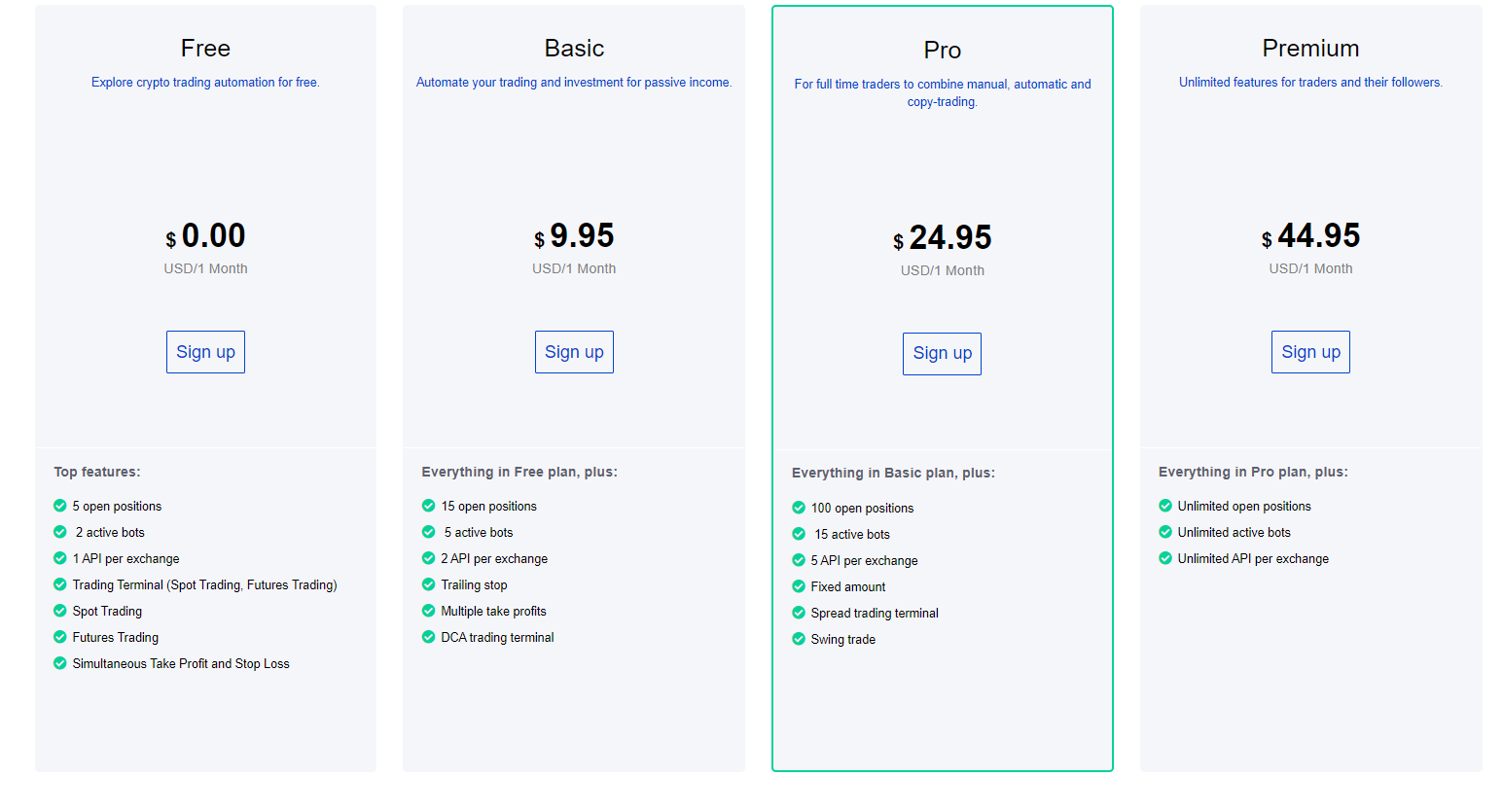The height and width of the screenshot is (812, 1503).
Task: Click Sign up under Pro plan
Action: pyautogui.click(x=942, y=354)
